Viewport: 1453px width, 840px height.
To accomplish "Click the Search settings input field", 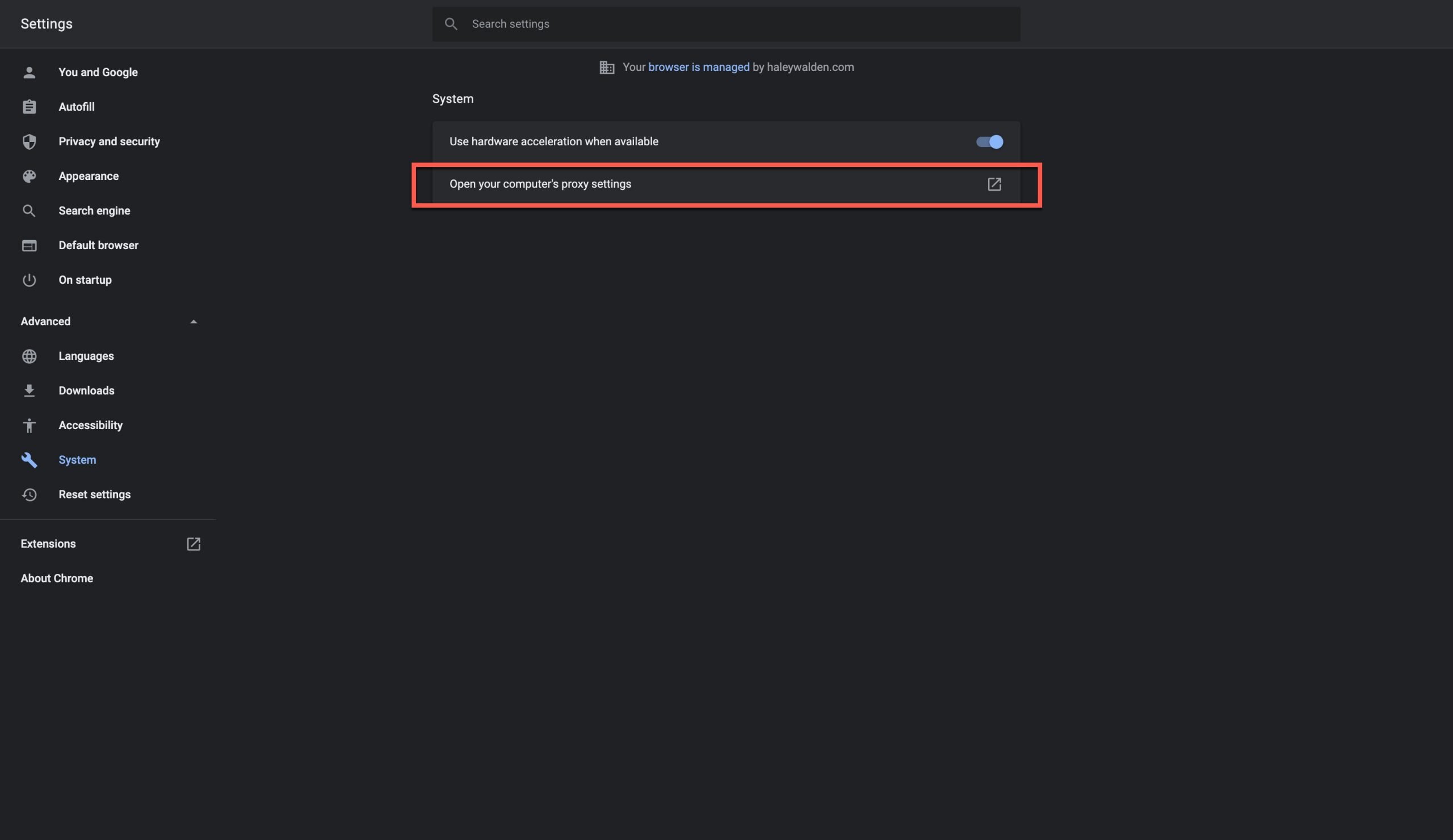I will 726,24.
